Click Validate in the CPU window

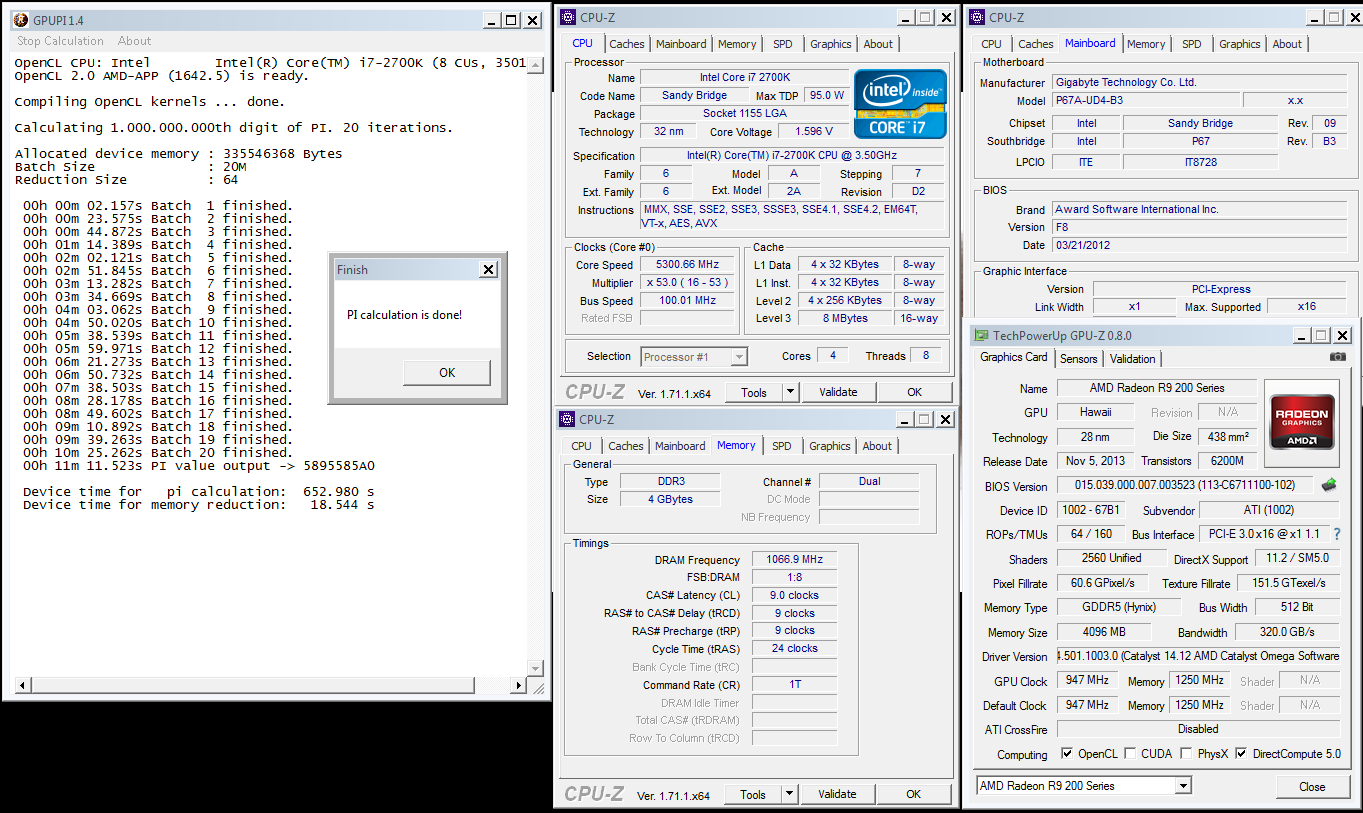838,393
